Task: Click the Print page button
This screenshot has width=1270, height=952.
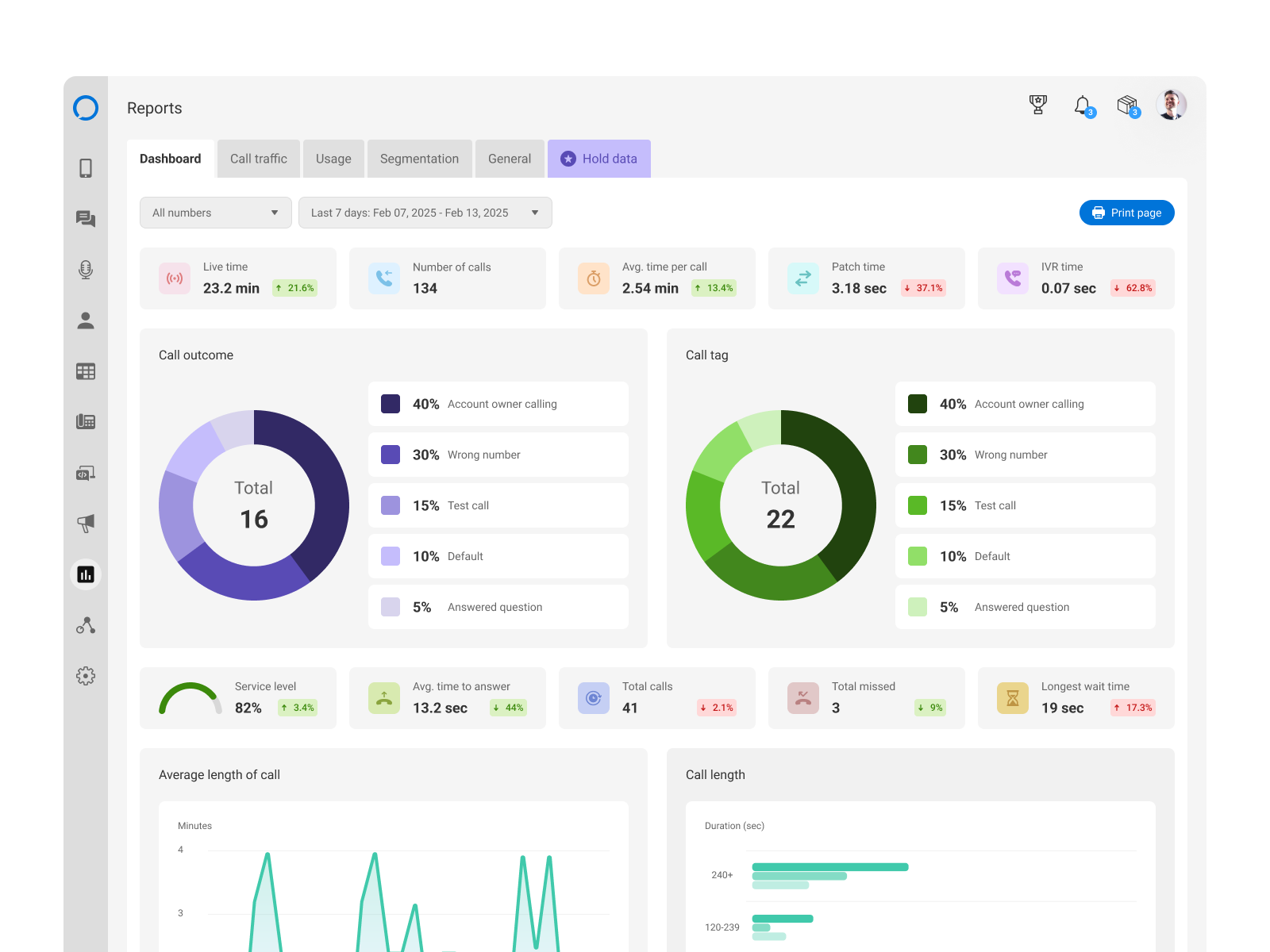Action: pyautogui.click(x=1126, y=213)
